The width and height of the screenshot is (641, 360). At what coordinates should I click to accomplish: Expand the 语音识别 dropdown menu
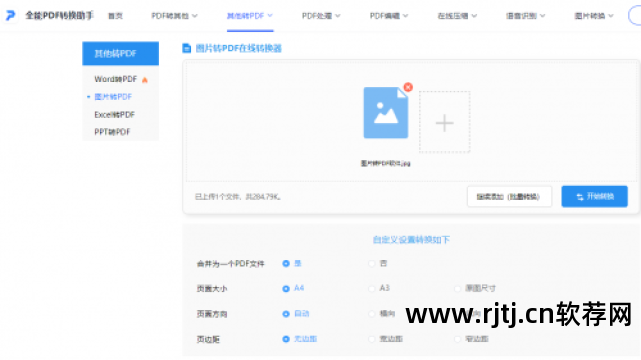[525, 16]
